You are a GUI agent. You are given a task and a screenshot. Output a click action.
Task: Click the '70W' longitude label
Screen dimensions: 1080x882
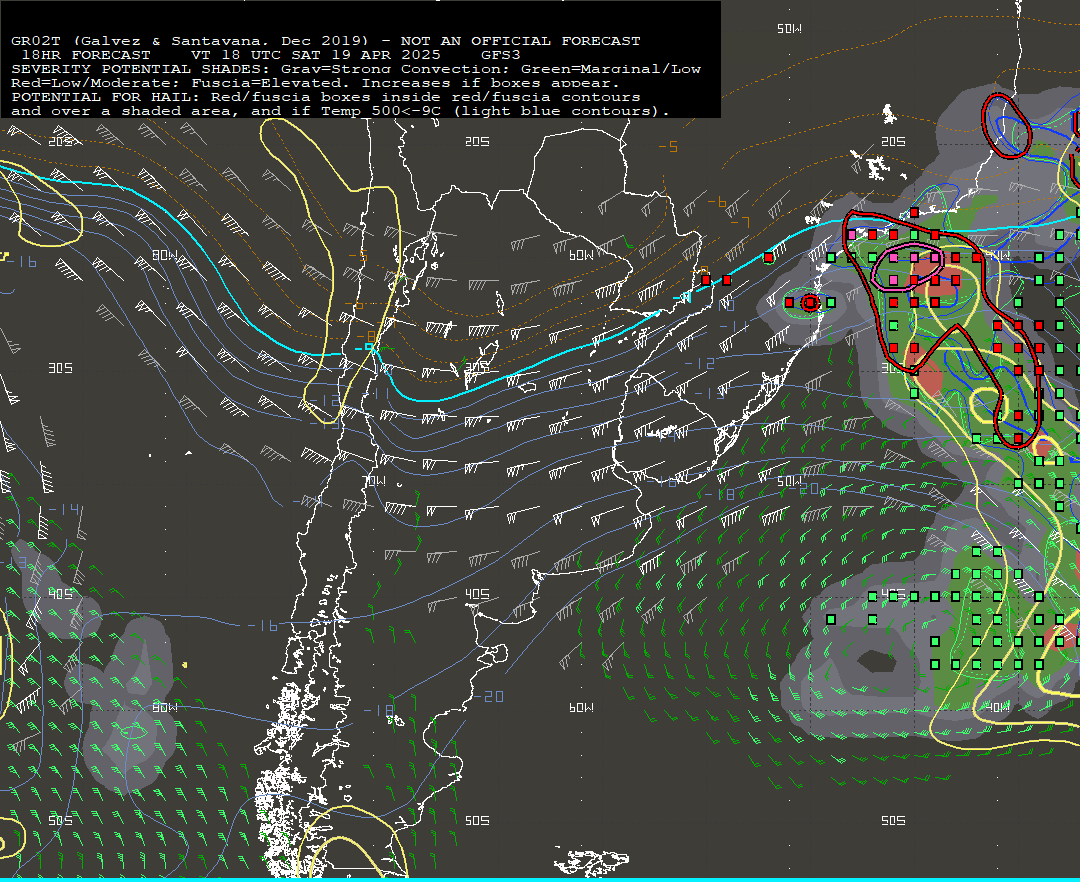[x=374, y=481]
